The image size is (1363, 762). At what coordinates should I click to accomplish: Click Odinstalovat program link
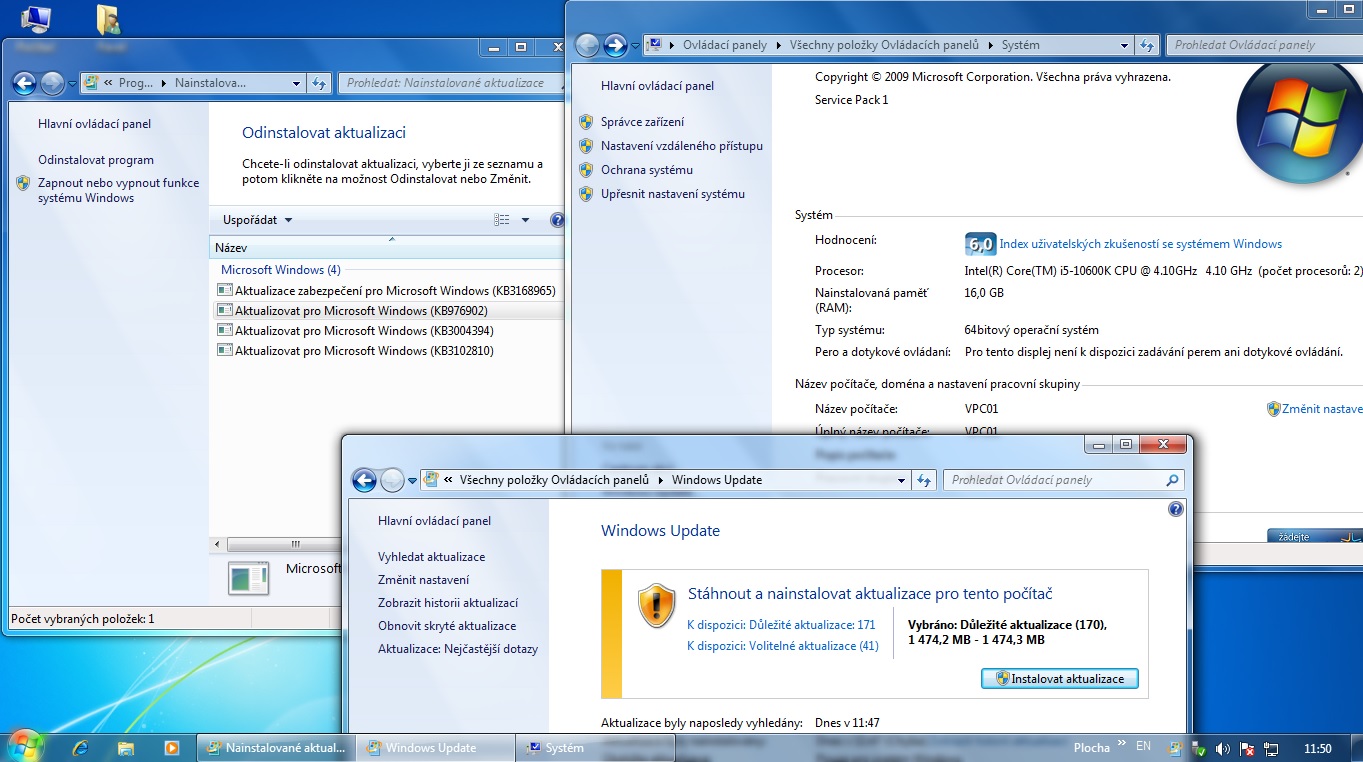click(x=96, y=160)
